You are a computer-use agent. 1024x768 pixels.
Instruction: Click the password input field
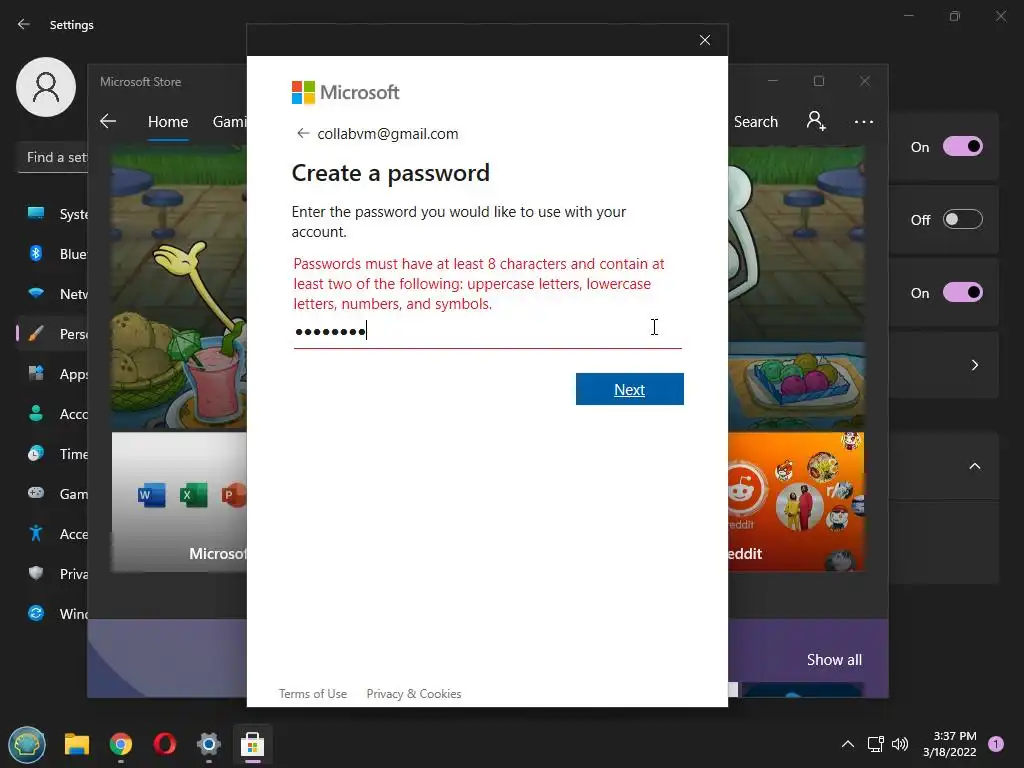tap(487, 331)
